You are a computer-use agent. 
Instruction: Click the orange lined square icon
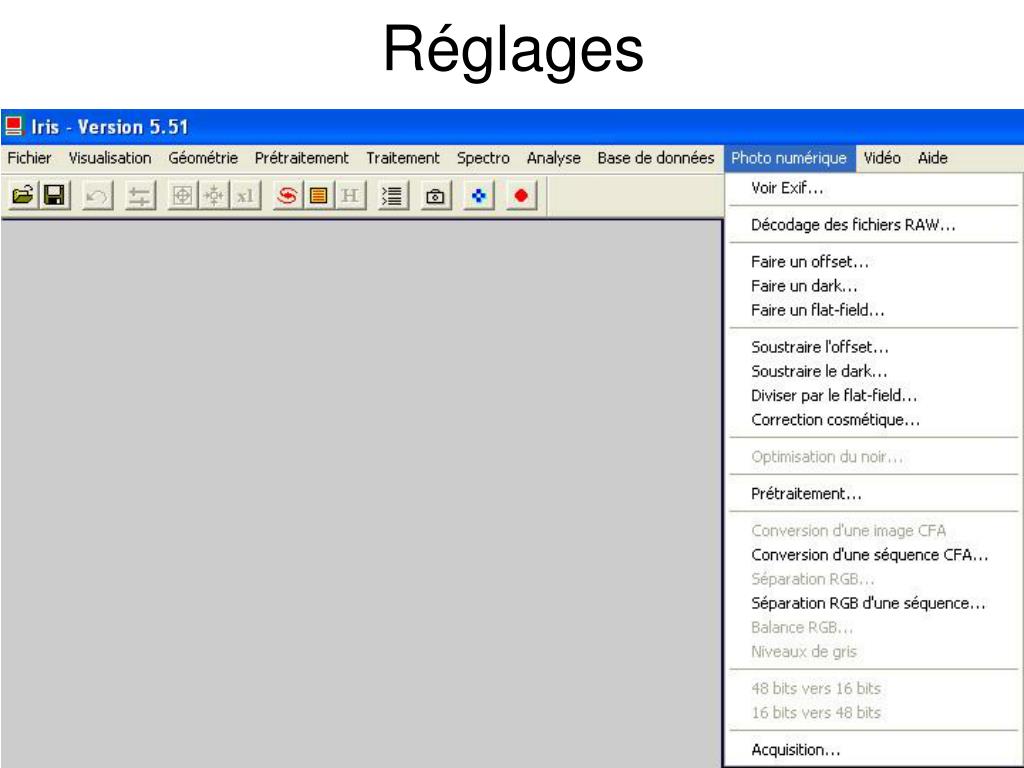point(318,195)
